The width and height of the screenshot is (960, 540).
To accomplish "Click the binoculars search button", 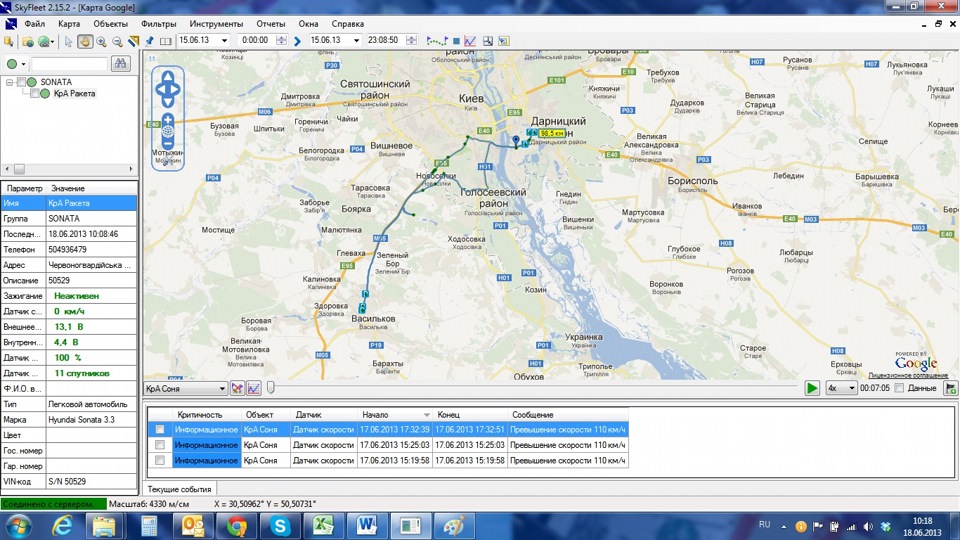I will coord(121,63).
